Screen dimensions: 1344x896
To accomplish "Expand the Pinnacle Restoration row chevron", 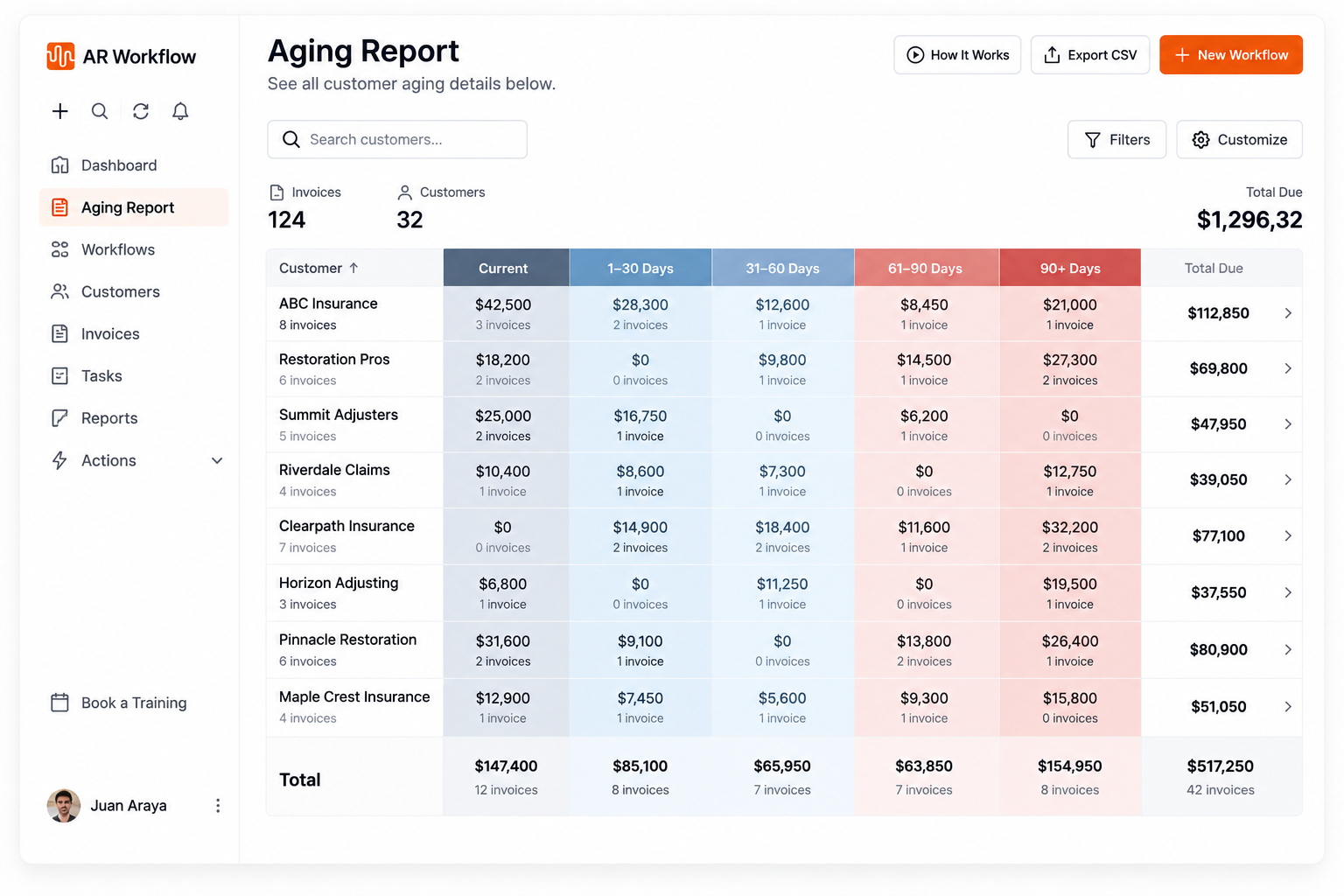I will [x=1288, y=649].
